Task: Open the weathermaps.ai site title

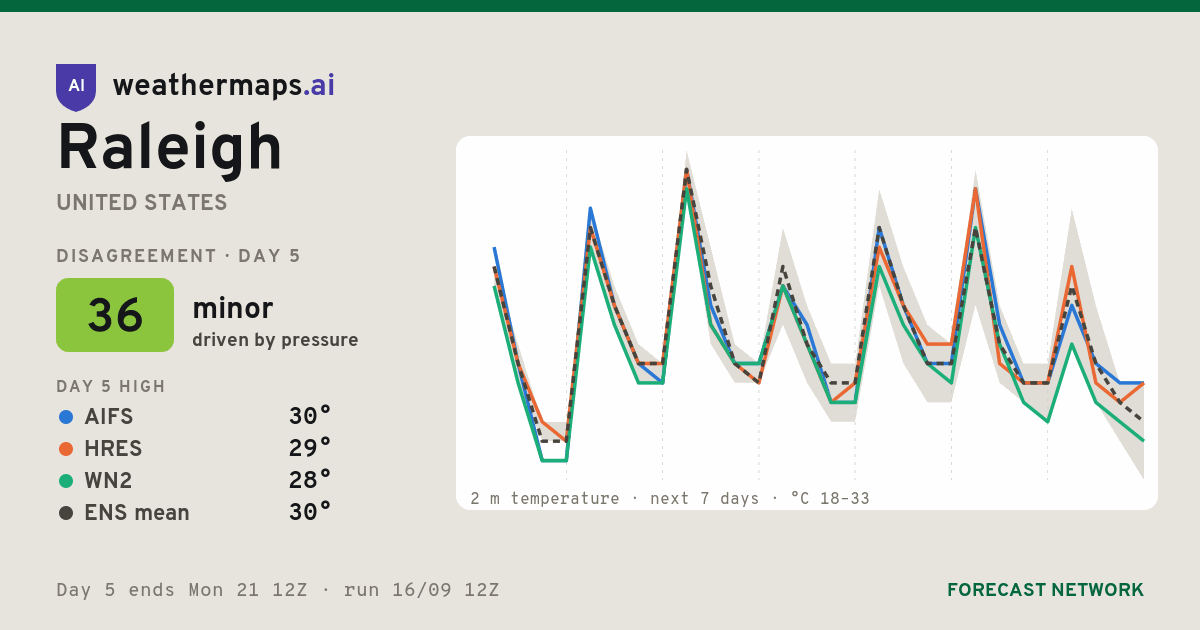Action: tap(224, 85)
